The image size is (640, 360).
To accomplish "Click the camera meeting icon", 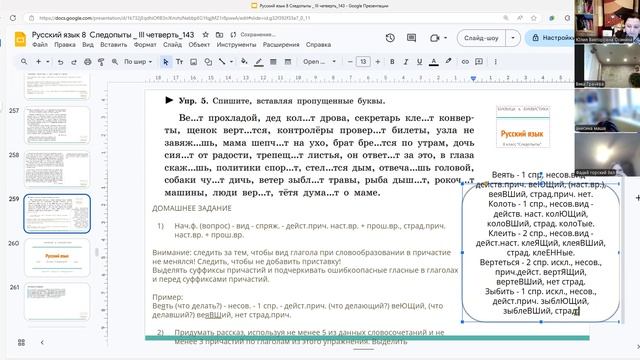I will pos(434,38).
